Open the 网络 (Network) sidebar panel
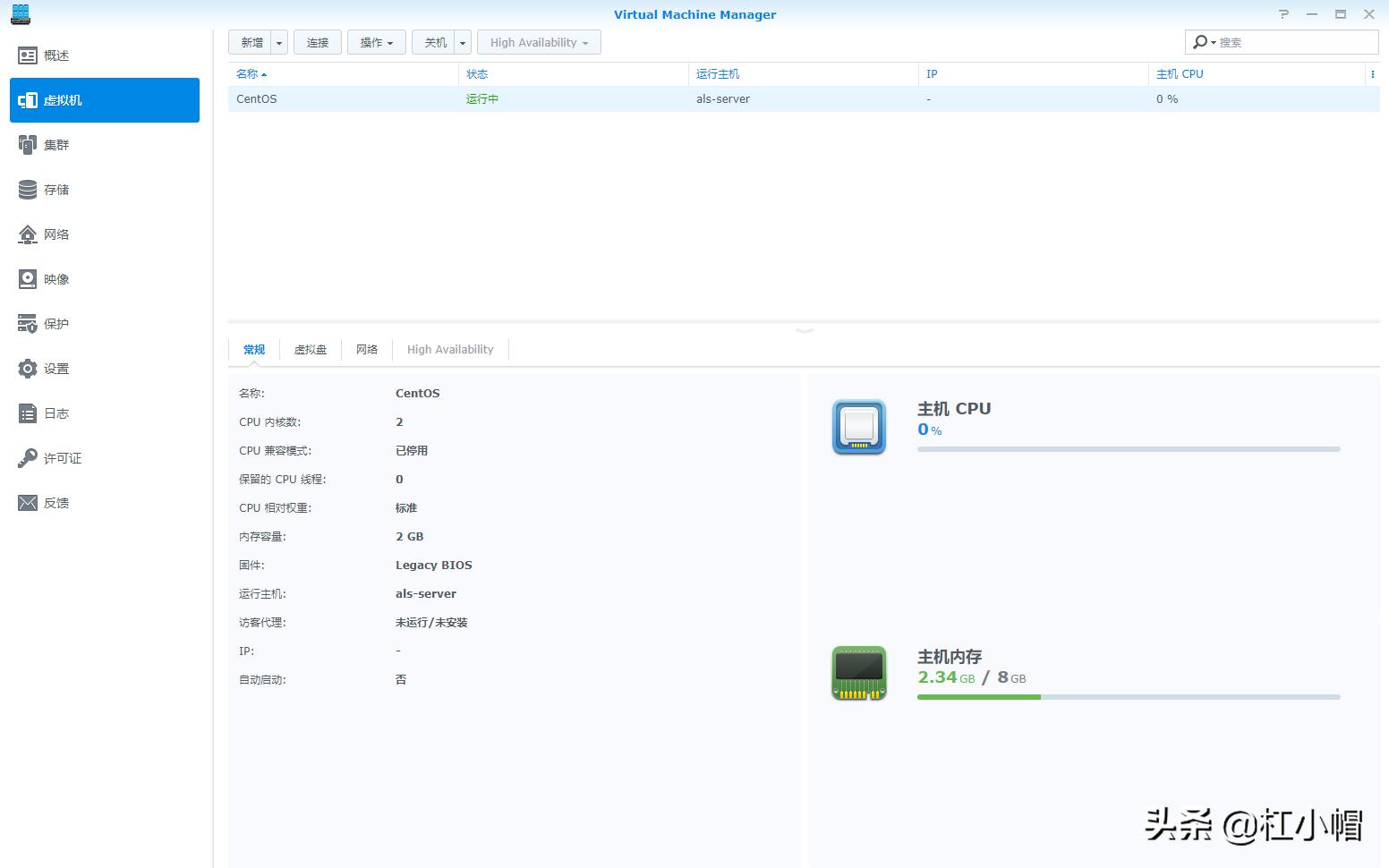Image resolution: width=1389 pixels, height=868 pixels. pos(54,234)
